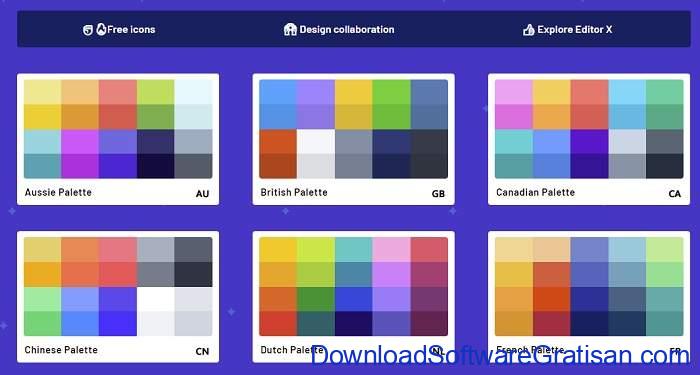Image resolution: width=700 pixels, height=375 pixels.
Task: Open the Canadian Palette title
Action: 535,192
